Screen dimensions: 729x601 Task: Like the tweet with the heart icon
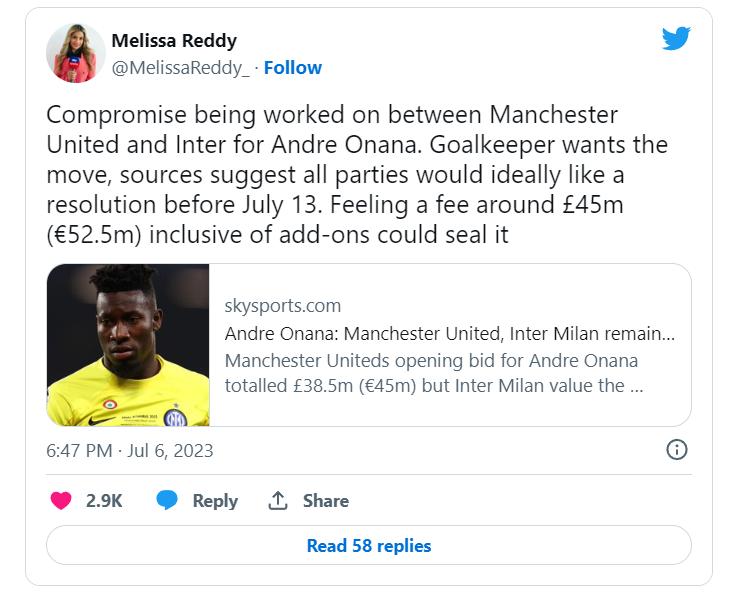coord(61,501)
